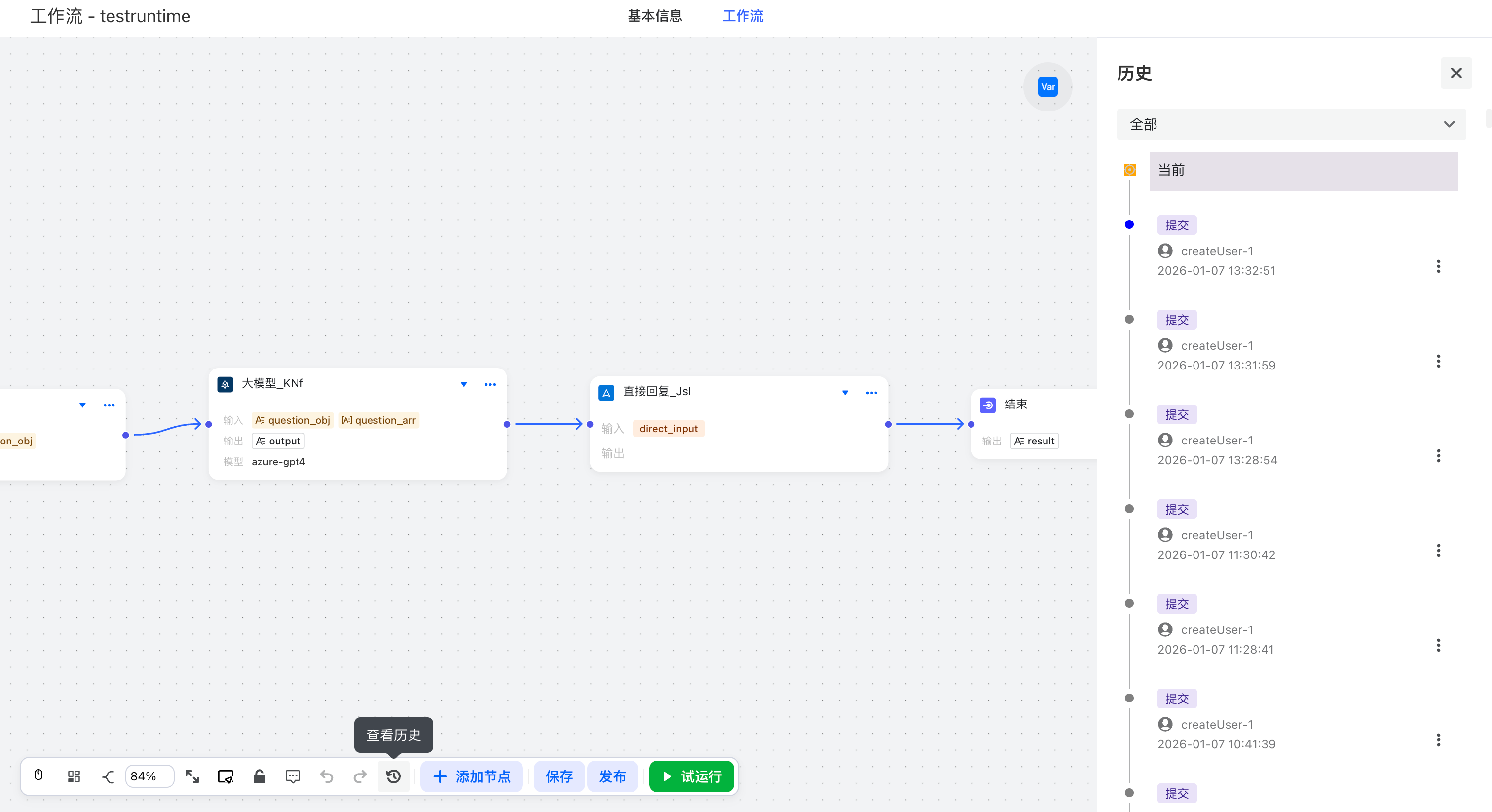Click the 84% zoom level field
This screenshot has height=812, width=1492.
click(x=149, y=776)
